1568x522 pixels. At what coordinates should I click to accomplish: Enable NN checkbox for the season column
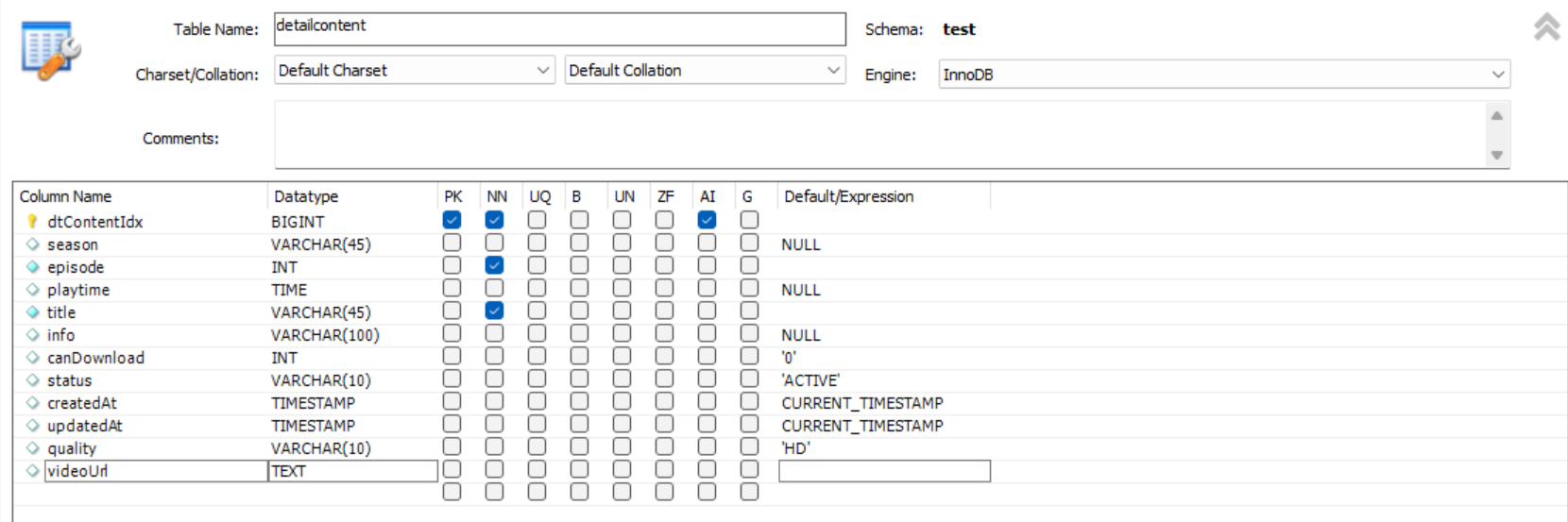tap(494, 243)
